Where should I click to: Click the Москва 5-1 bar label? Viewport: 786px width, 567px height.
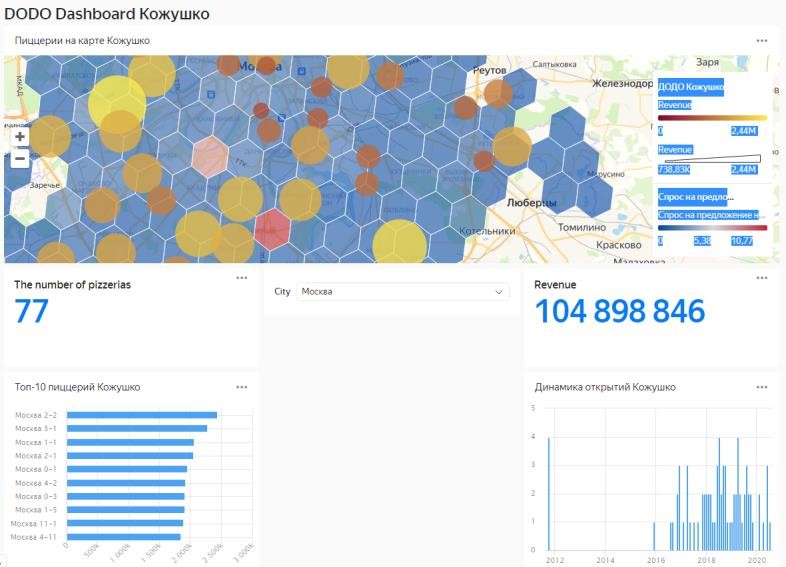[x=36, y=429]
